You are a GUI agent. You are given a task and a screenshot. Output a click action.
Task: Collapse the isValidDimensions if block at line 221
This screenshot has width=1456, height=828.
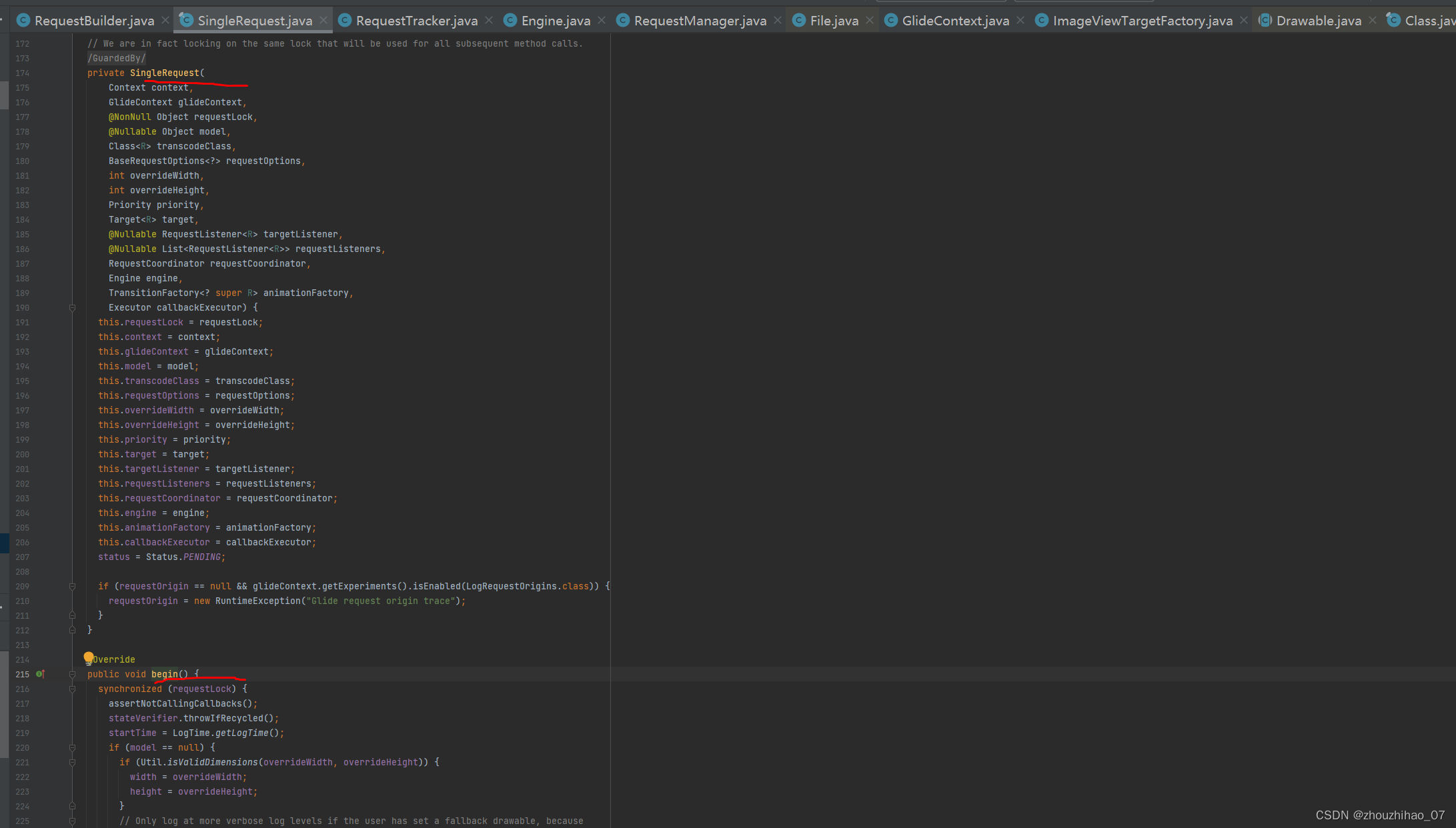point(72,762)
